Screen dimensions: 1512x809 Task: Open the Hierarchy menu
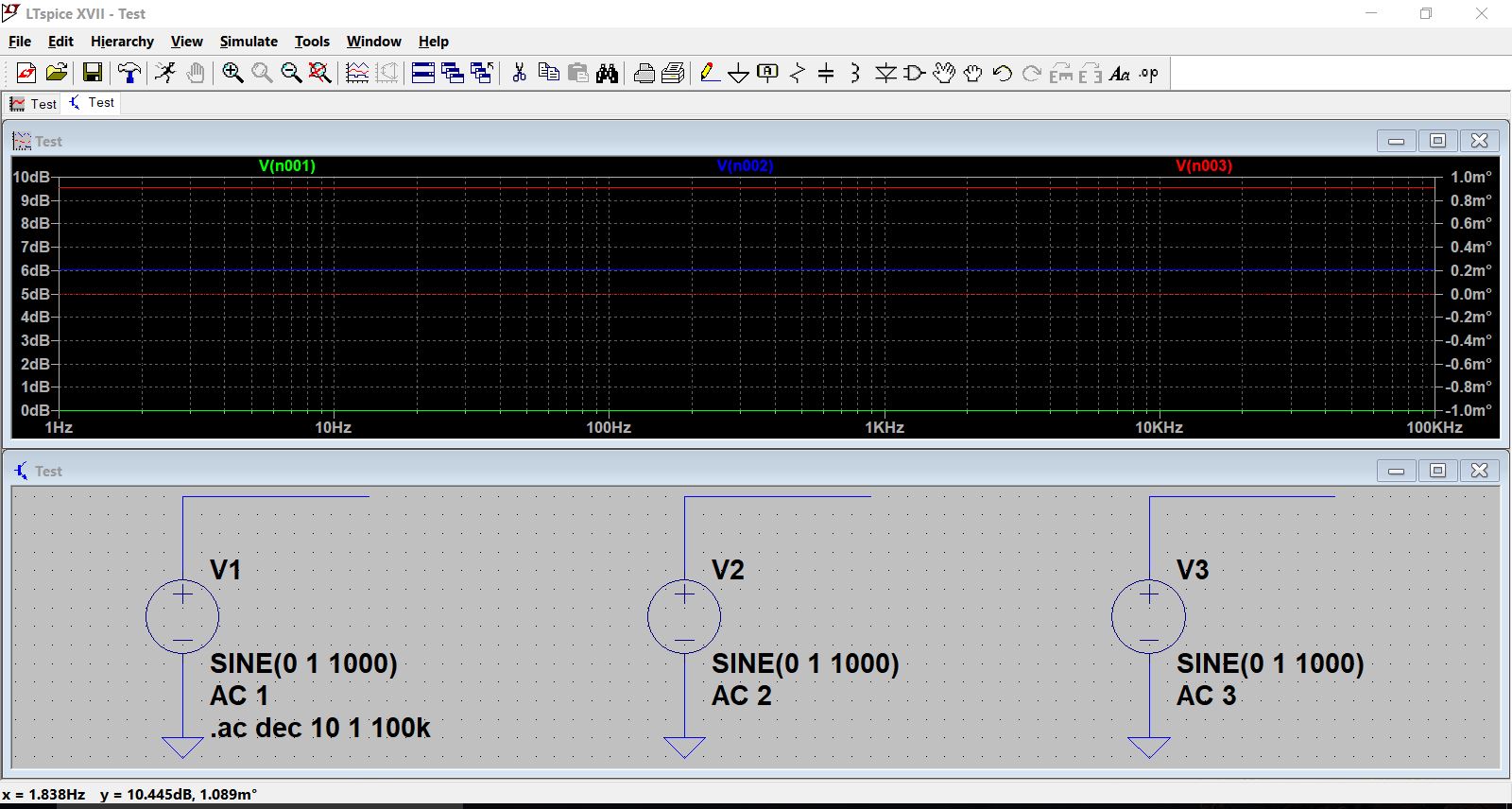122,42
